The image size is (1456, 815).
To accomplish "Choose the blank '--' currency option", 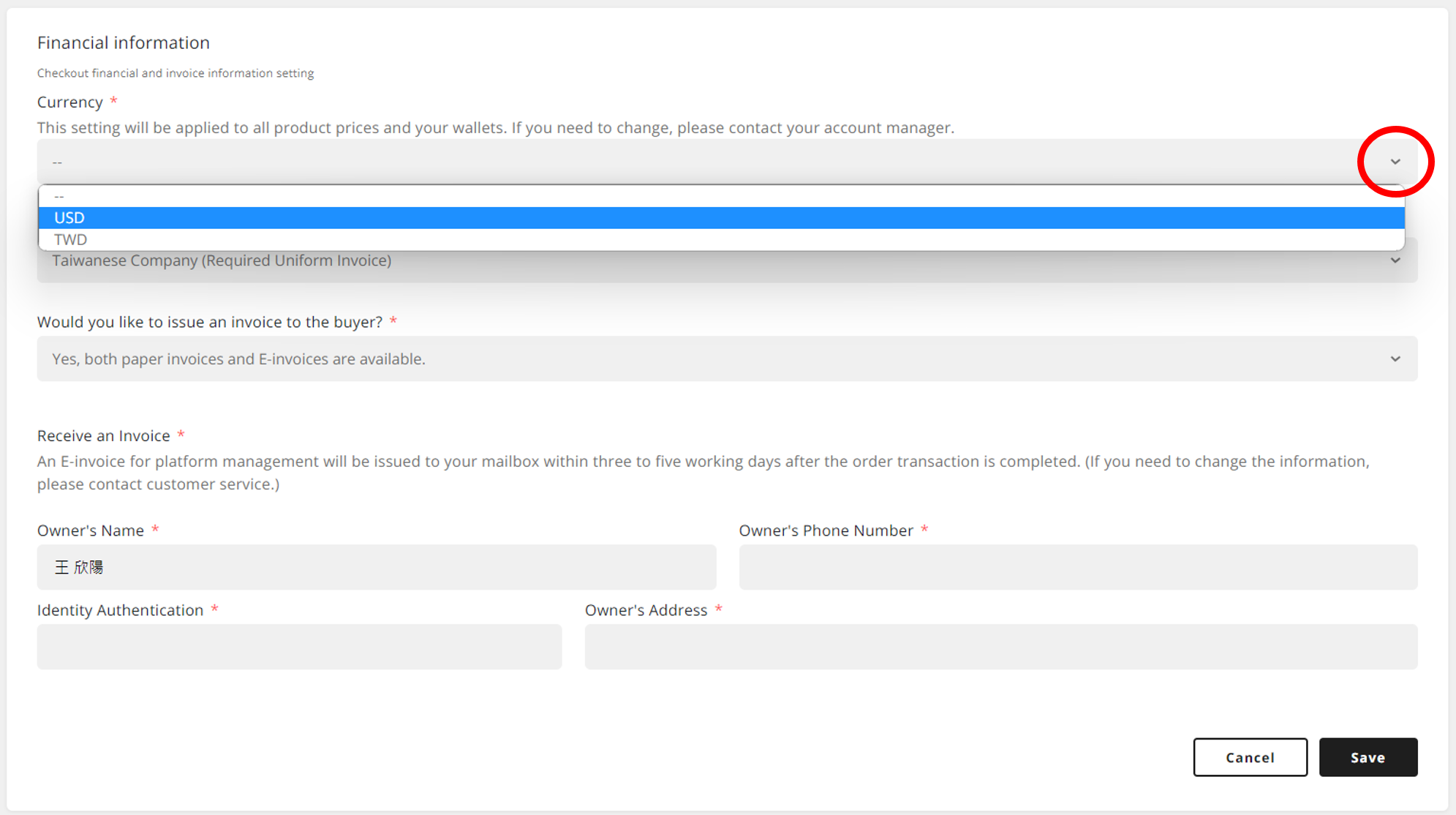I will click(59, 196).
